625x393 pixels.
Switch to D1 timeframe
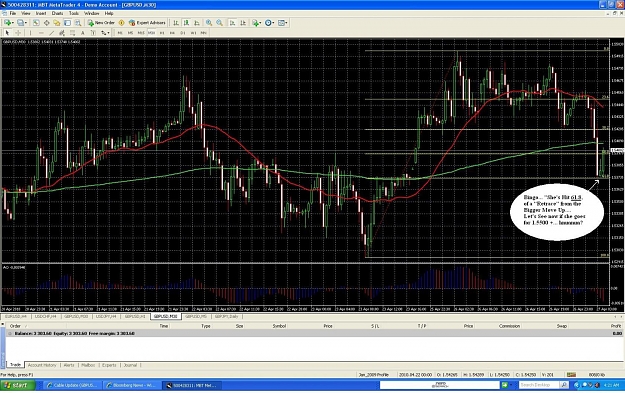[x=183, y=33]
